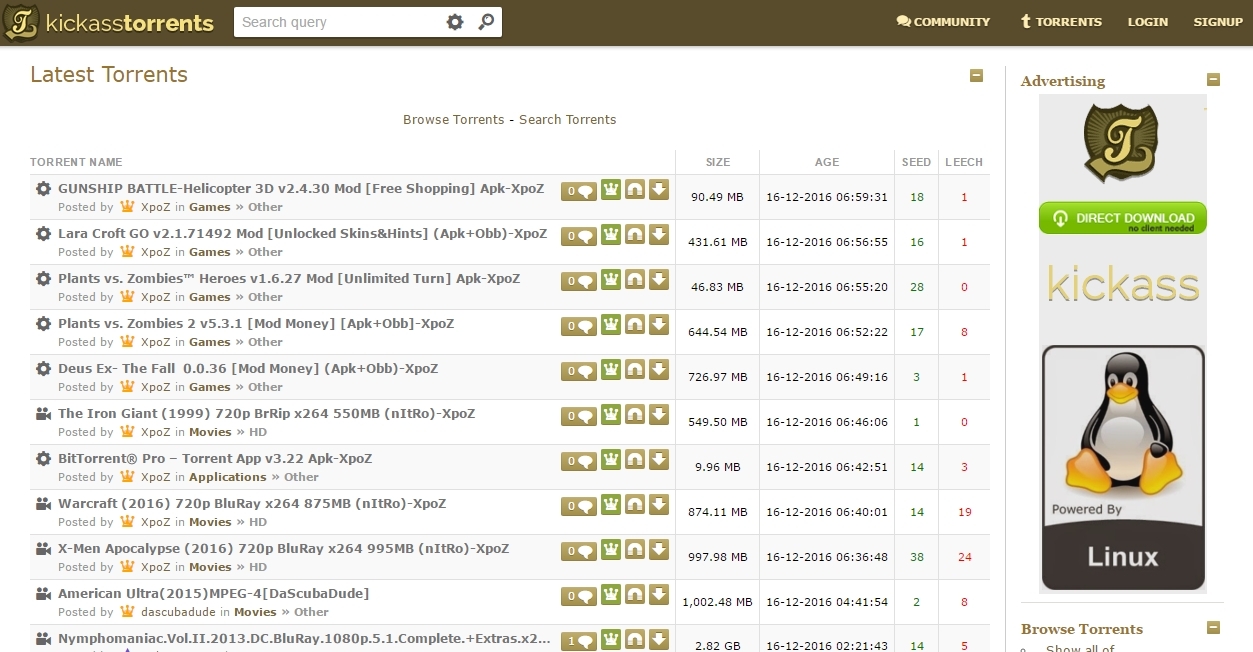Download torrent file for Lara Croft GO
The height and width of the screenshot is (652, 1253).
point(659,235)
